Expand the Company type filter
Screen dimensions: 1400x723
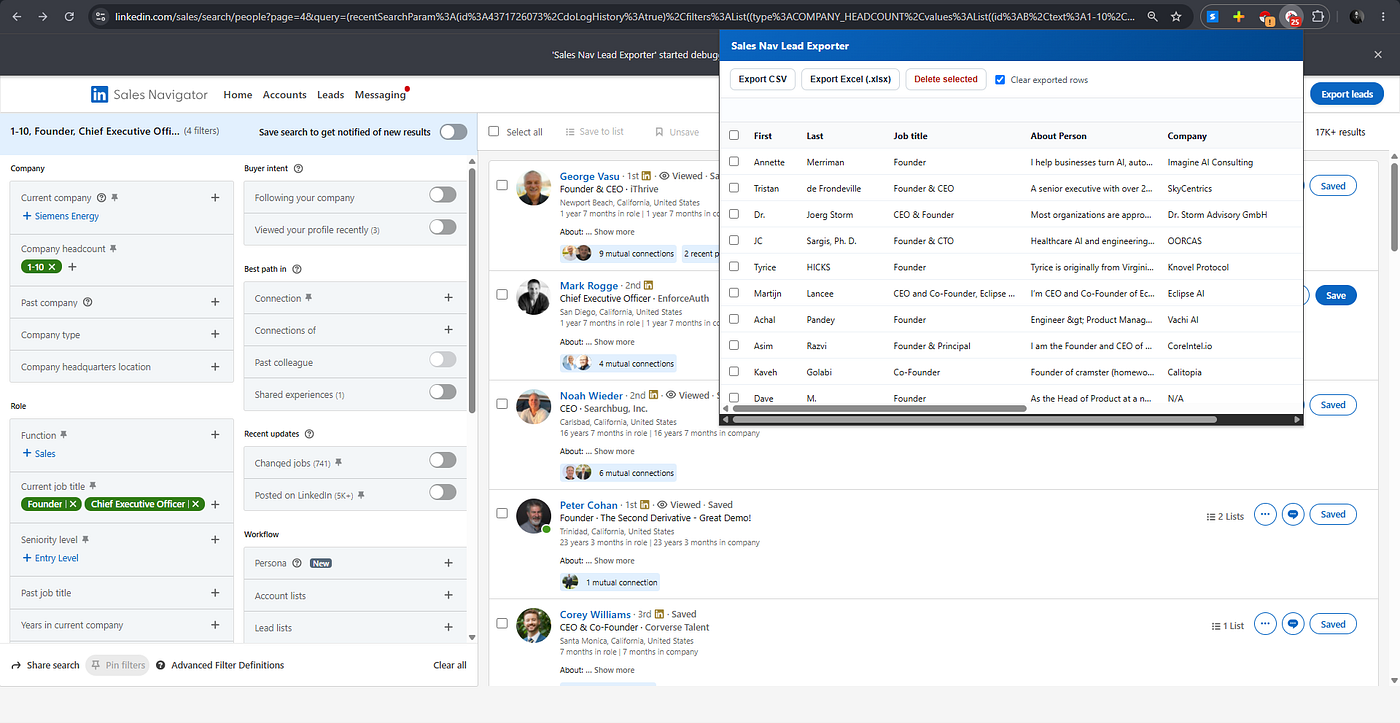[x=215, y=334]
